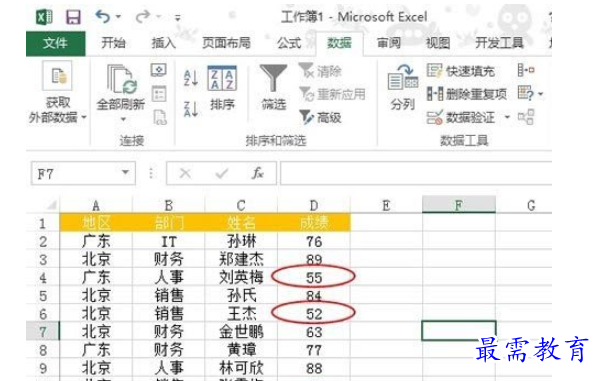This screenshot has width=597, height=381.
Task: Switch to the 审阅 ribbon tab
Action: click(389, 43)
